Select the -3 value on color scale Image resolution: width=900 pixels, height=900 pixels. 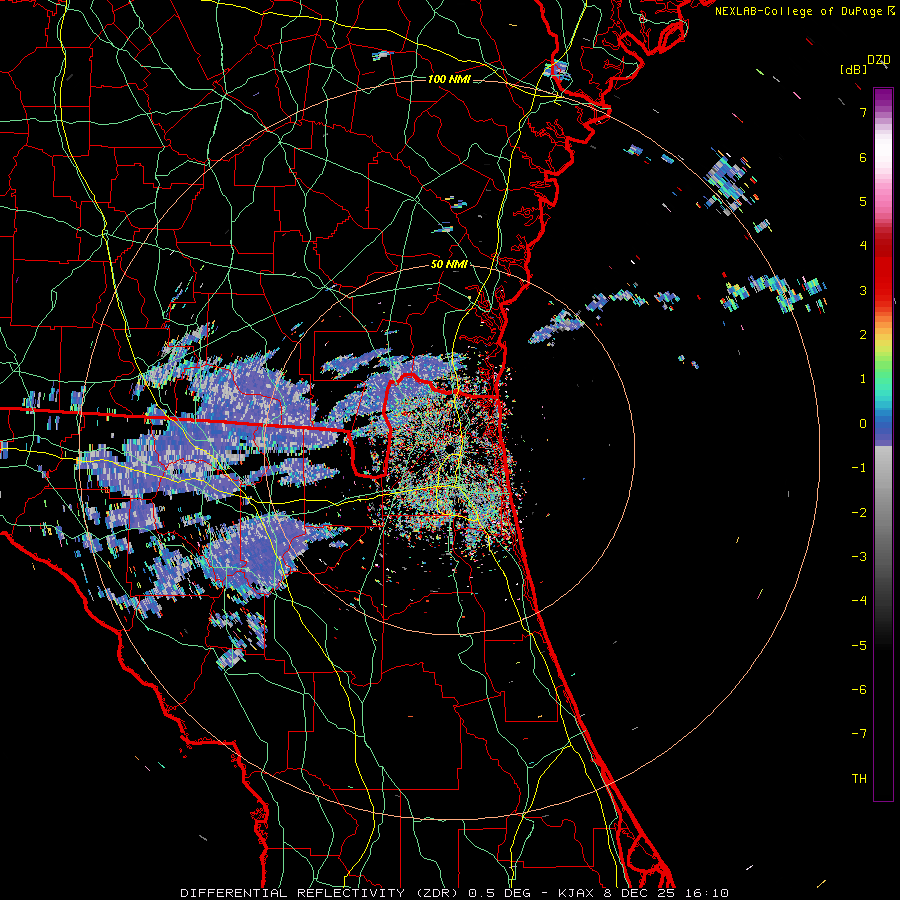coord(859,557)
